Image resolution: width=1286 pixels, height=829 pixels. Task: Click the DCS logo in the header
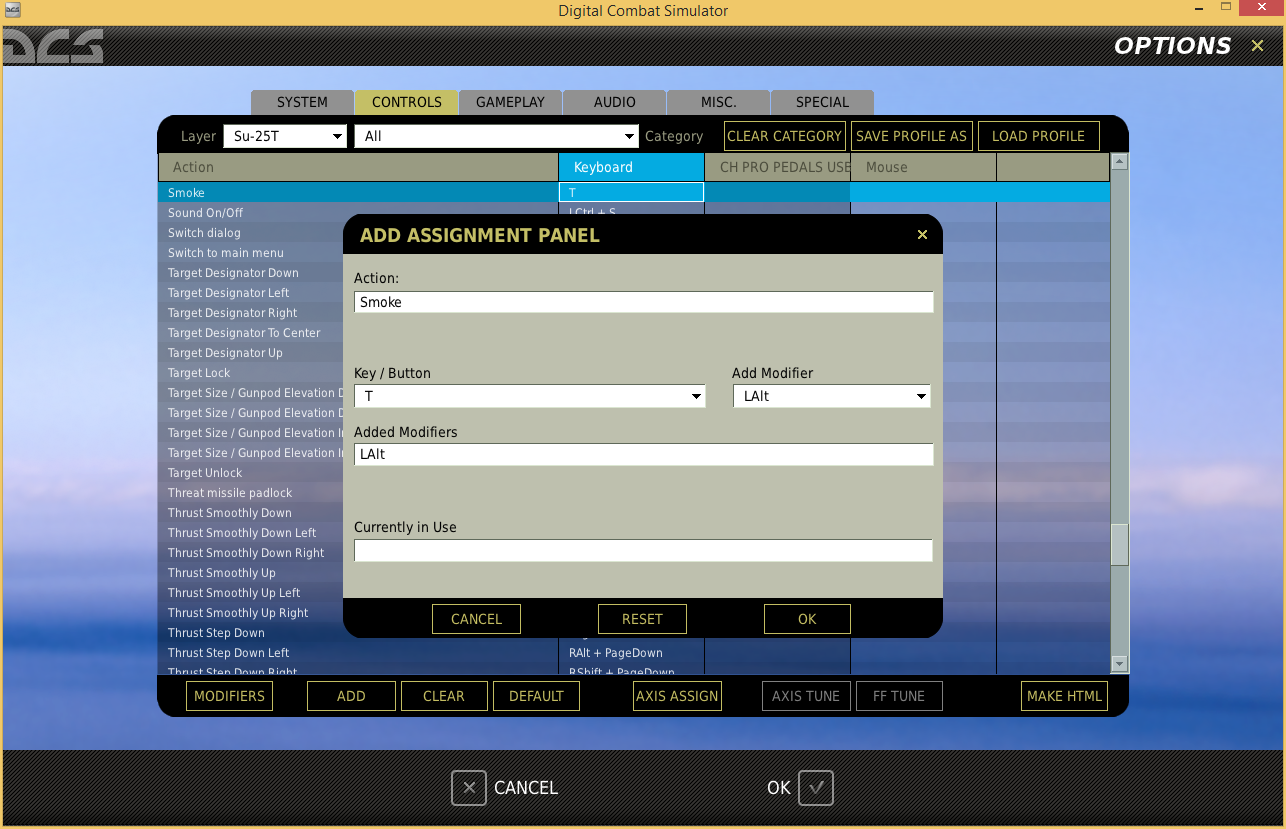53,46
